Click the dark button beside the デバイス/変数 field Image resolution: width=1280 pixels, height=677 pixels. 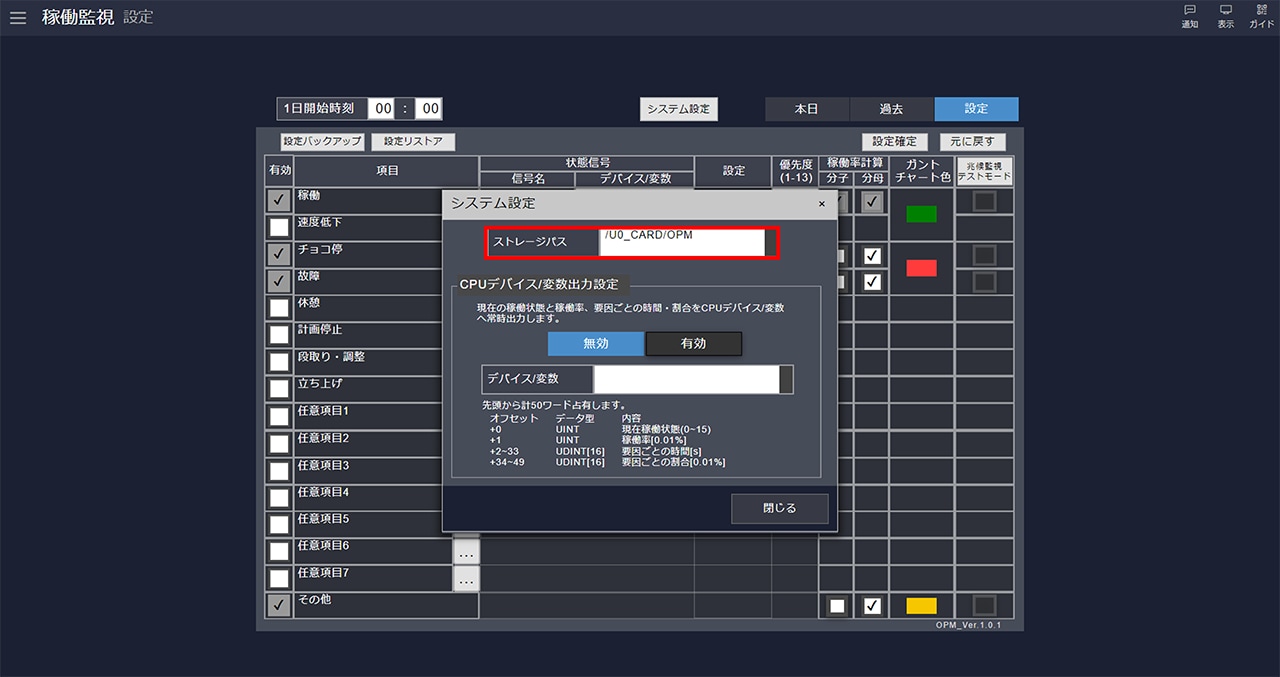tap(786, 379)
